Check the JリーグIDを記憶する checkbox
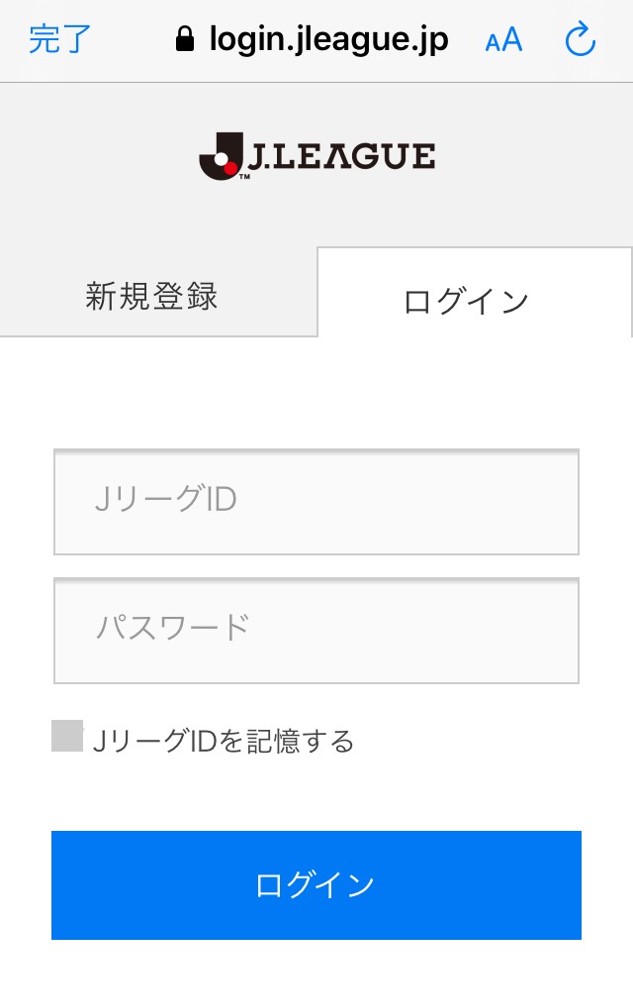Viewport: 633px width, 992px height. coord(67,736)
